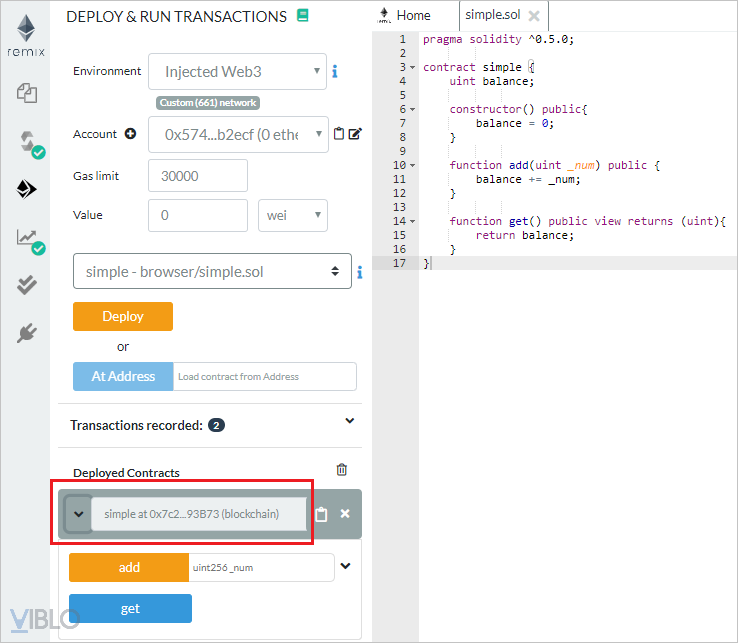
Task: Click the At Address button
Action: click(123, 376)
